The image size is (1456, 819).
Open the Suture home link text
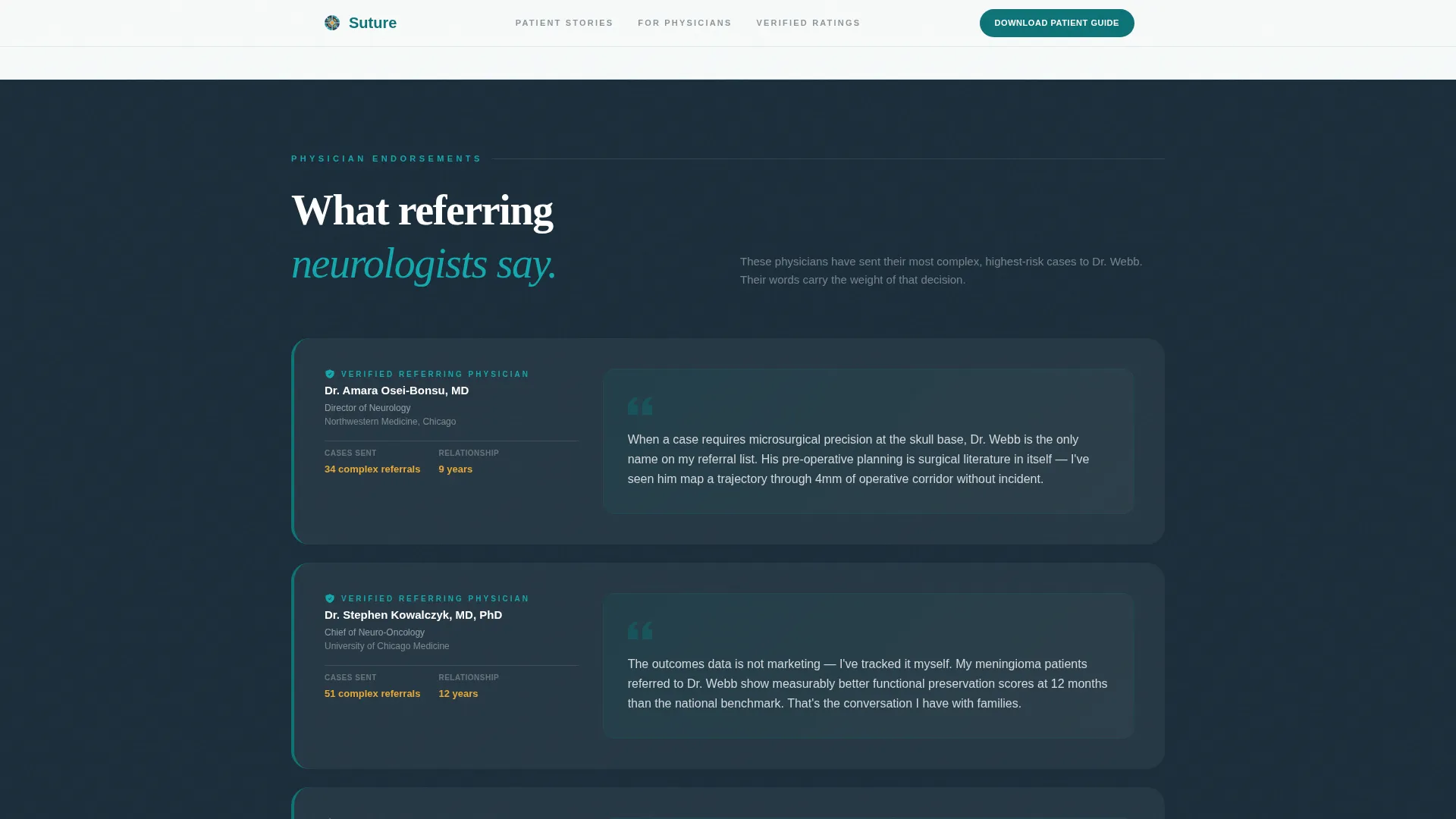pyautogui.click(x=372, y=23)
